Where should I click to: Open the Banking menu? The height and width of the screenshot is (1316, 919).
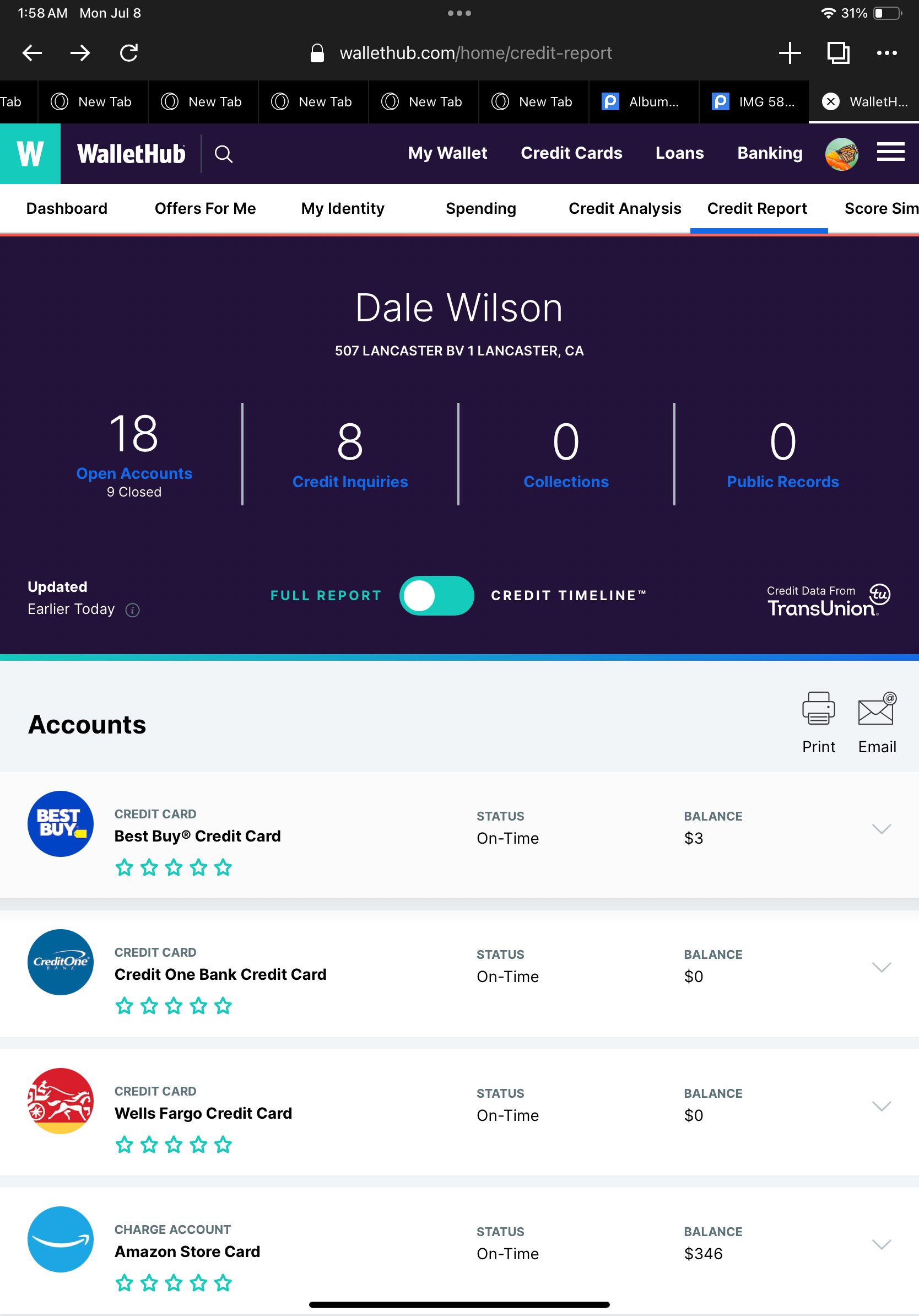pyautogui.click(x=770, y=153)
